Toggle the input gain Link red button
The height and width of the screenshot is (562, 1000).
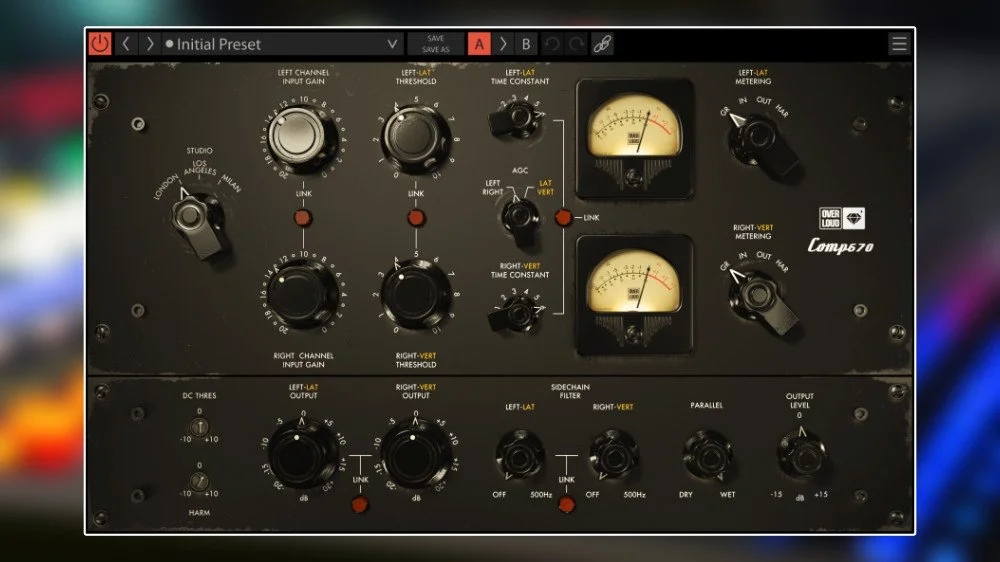tap(303, 218)
